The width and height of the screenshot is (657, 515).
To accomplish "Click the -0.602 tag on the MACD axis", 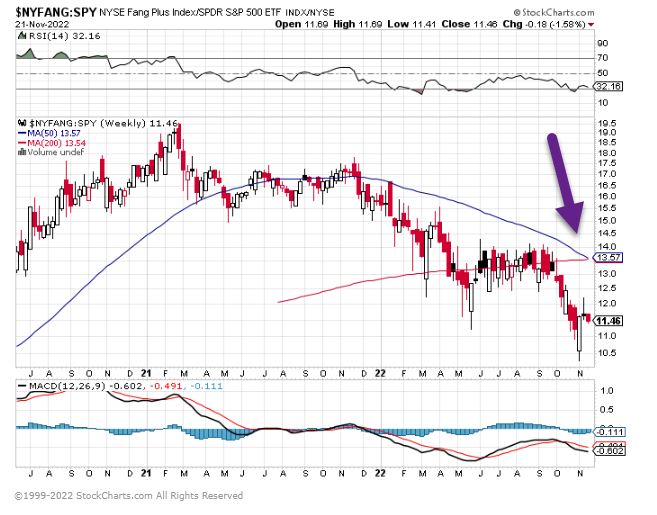I will click(610, 451).
